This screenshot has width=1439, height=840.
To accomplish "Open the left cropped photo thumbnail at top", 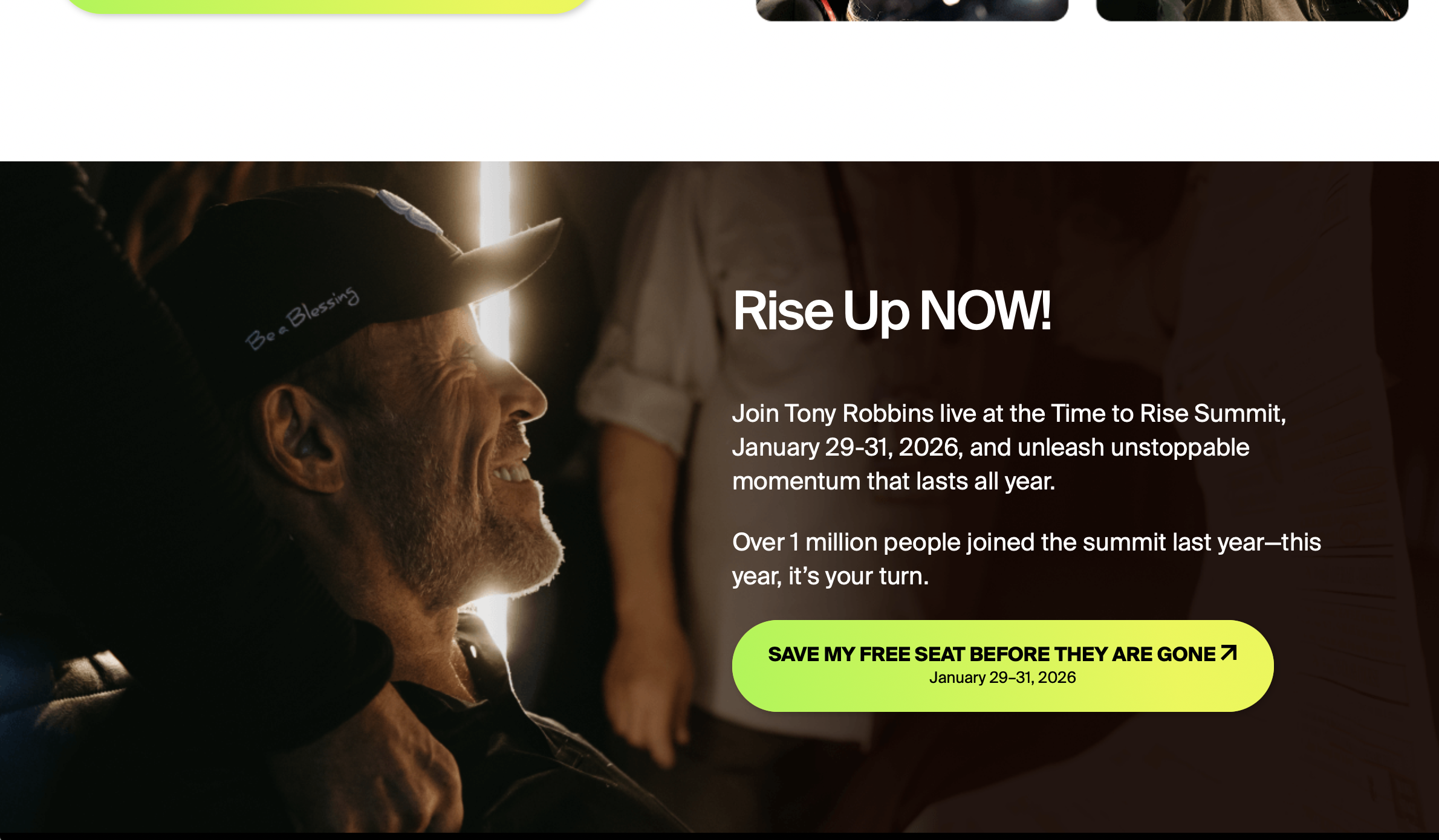I will (912, 10).
